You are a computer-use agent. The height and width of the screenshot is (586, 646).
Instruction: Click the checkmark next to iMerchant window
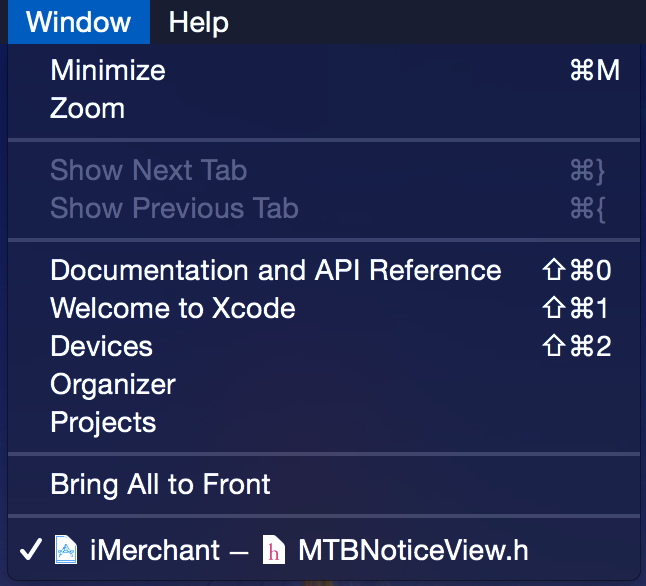29,549
